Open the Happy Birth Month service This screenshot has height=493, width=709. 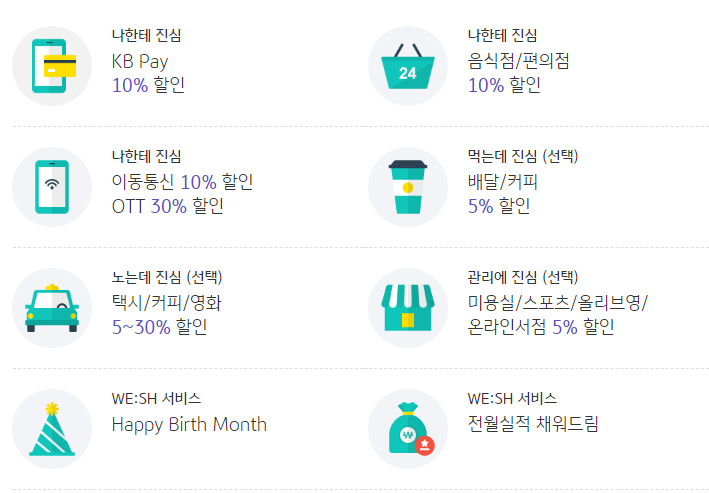(189, 424)
